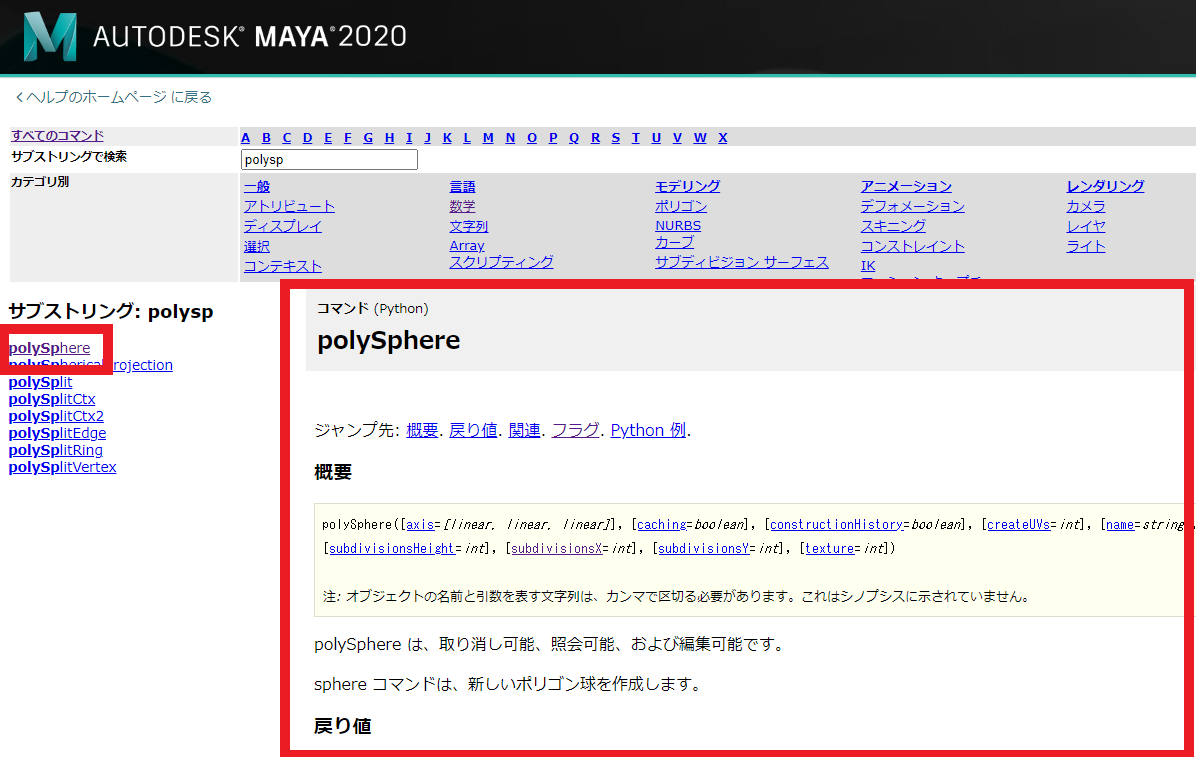Open the レンダリング category
This screenshot has height=757, width=1196.
1105,186
